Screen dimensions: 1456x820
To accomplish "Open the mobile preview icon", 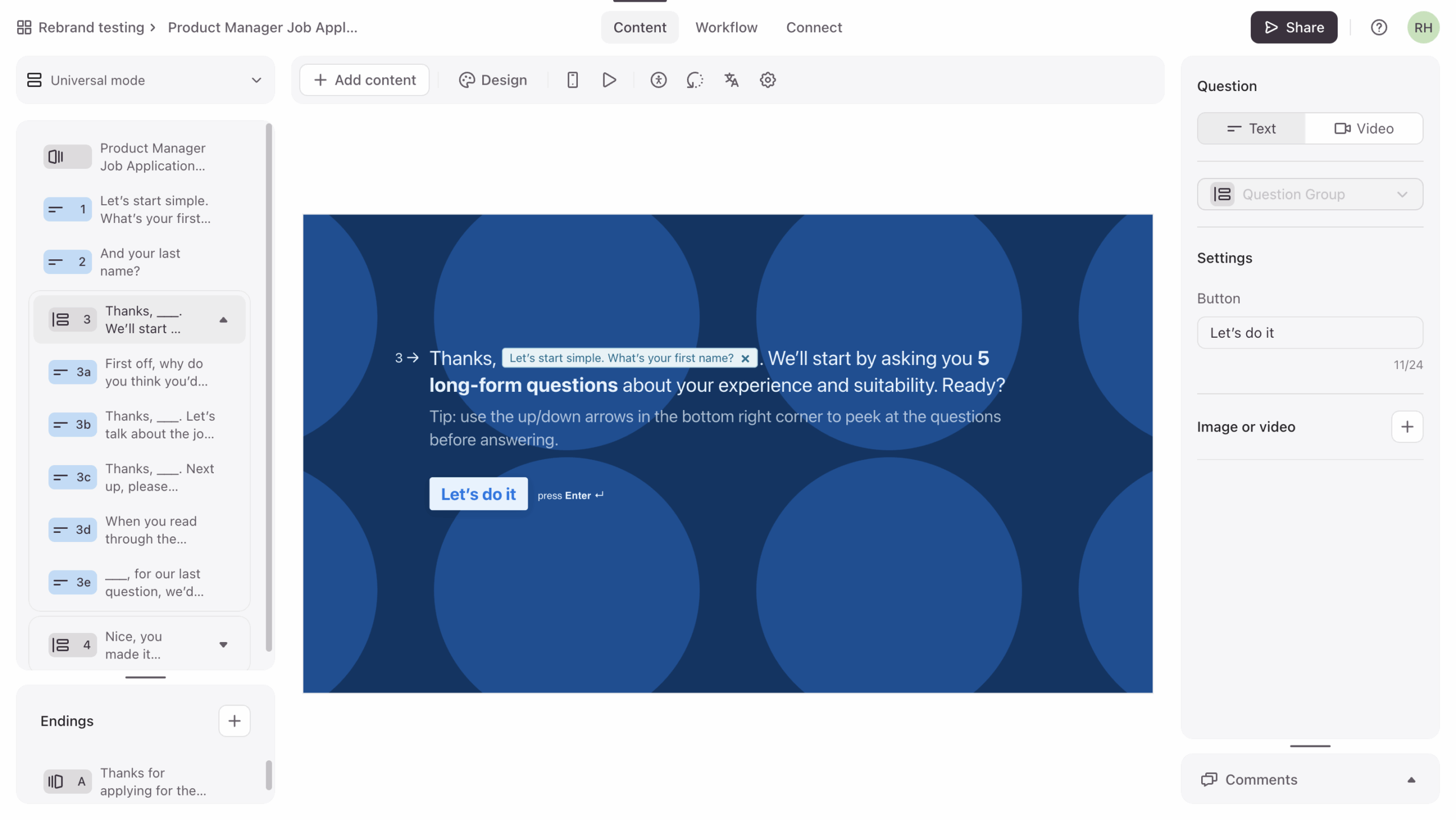I will [572, 80].
